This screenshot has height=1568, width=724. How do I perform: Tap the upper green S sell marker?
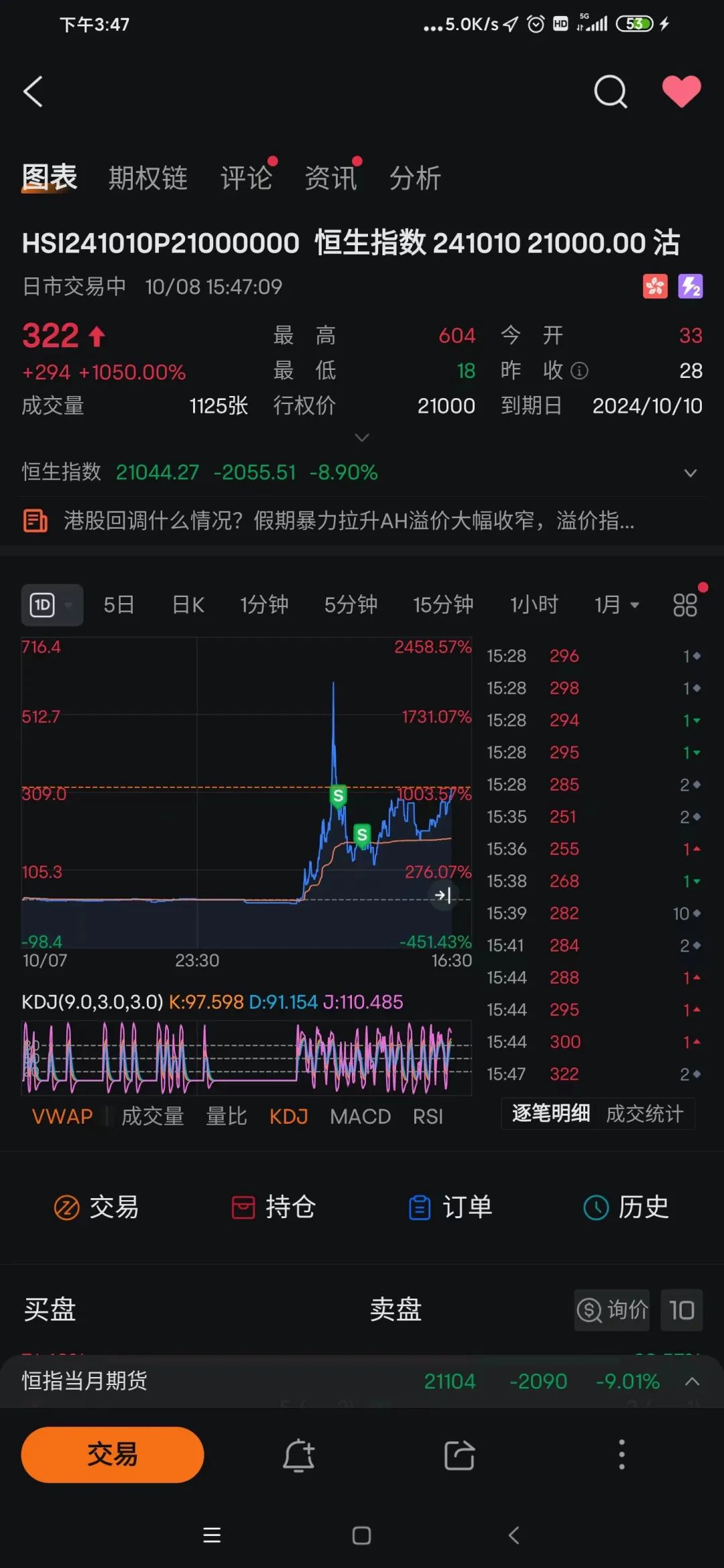339,795
